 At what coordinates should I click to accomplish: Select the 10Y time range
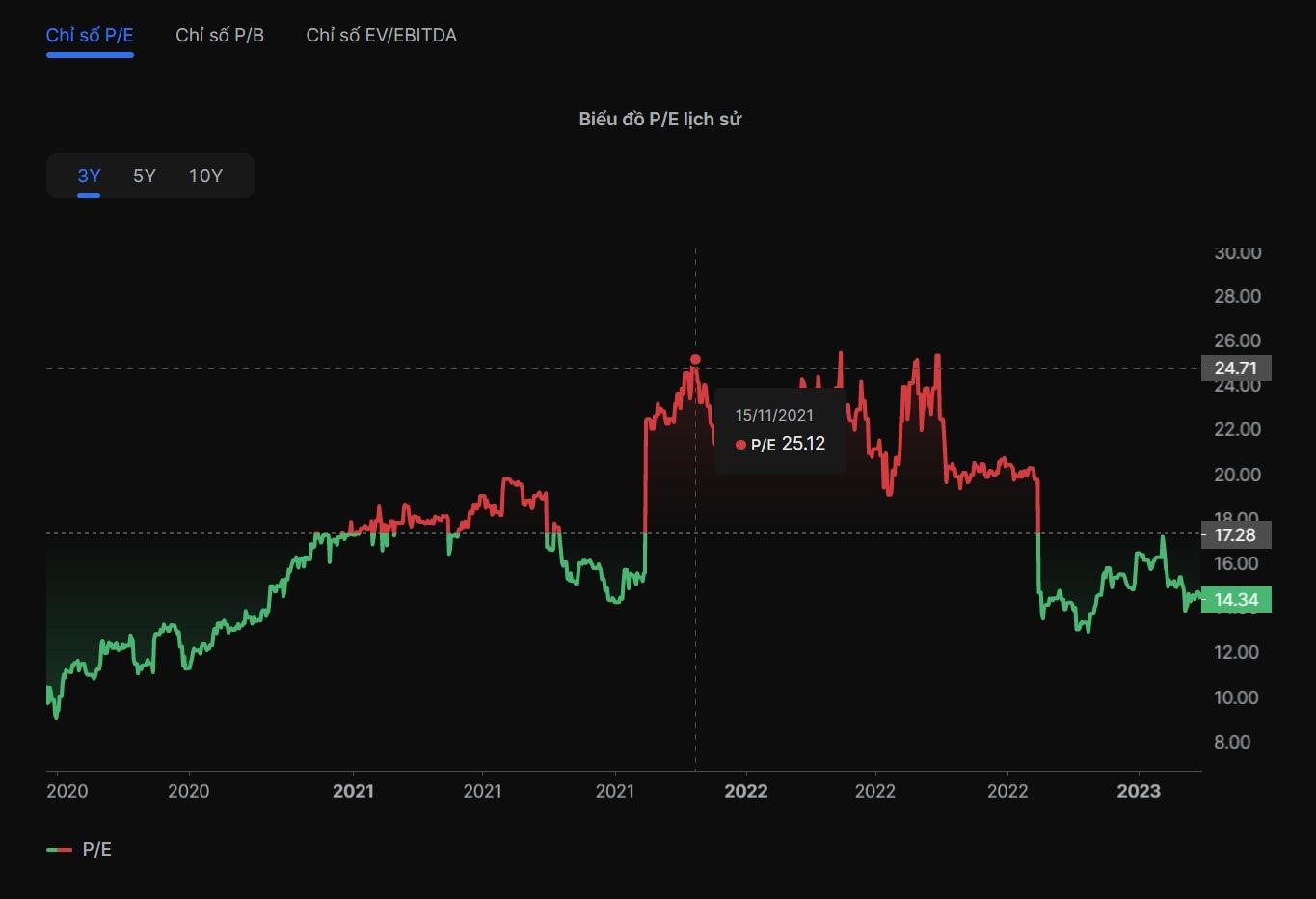205,176
